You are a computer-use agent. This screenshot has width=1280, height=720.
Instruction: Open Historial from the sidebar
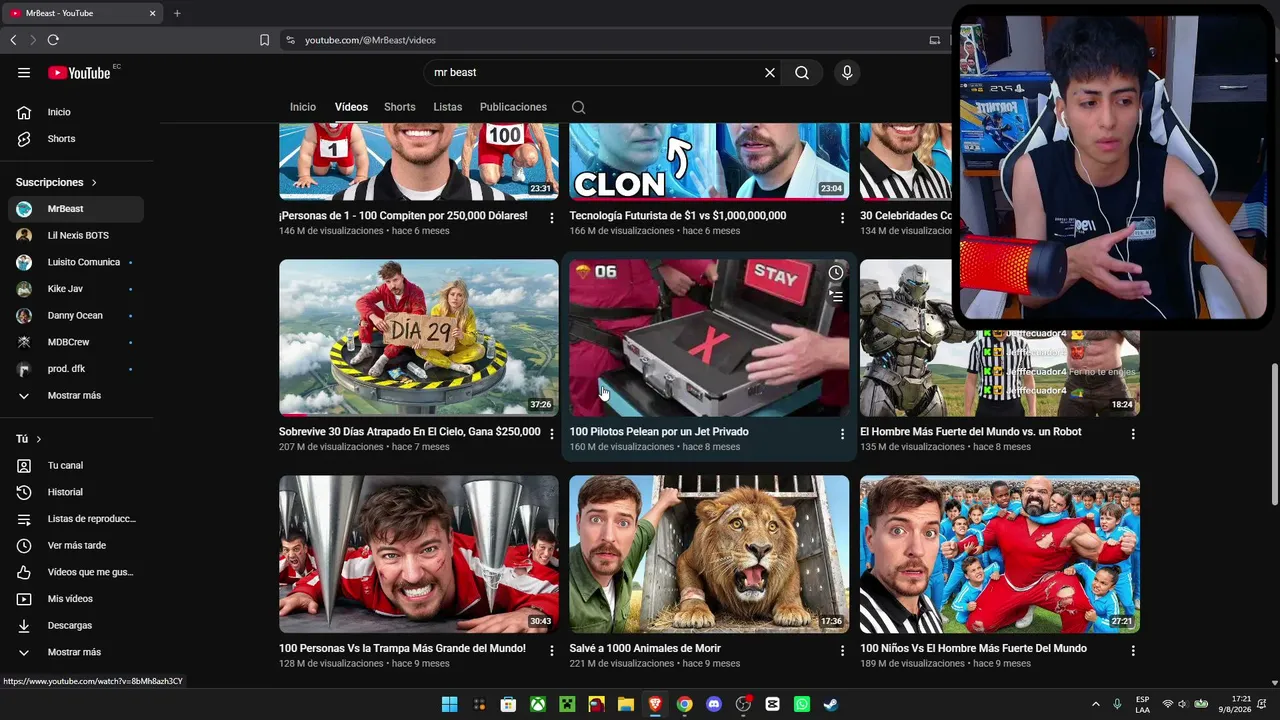(x=76, y=492)
